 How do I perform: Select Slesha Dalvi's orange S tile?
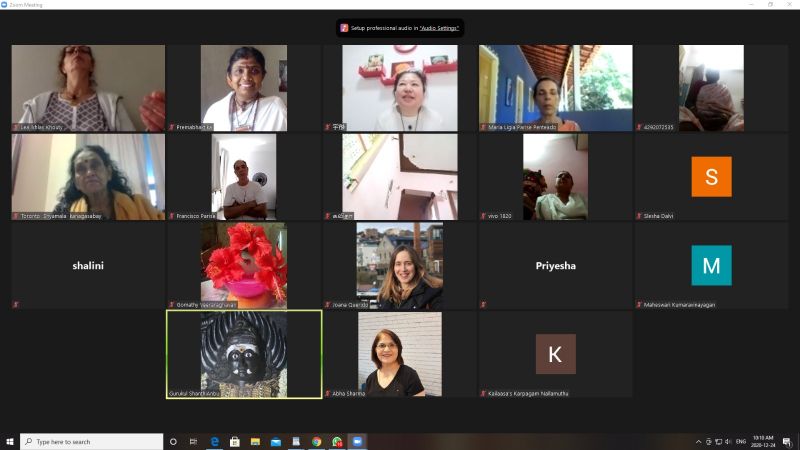[x=711, y=177]
